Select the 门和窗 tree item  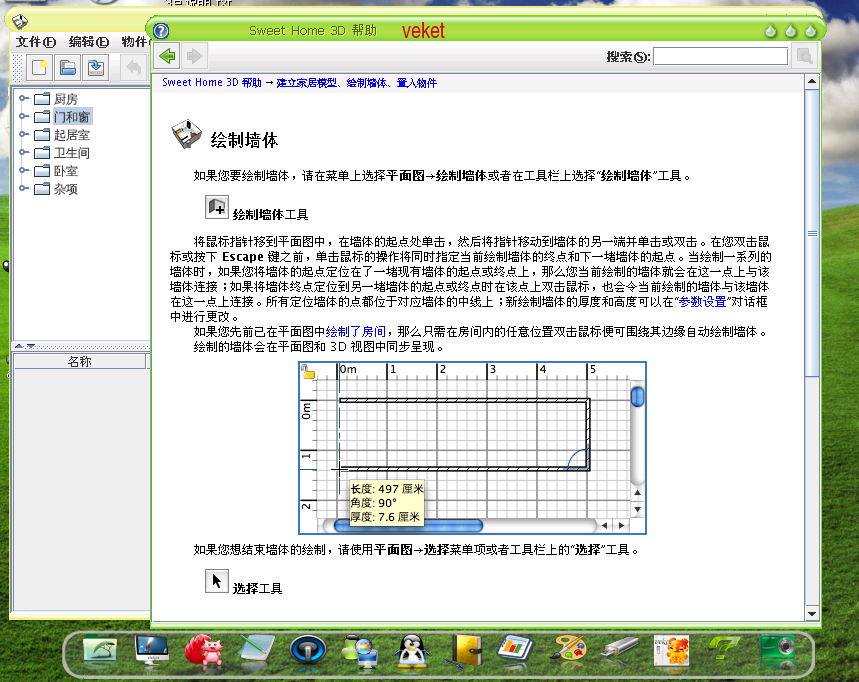click(x=71, y=117)
